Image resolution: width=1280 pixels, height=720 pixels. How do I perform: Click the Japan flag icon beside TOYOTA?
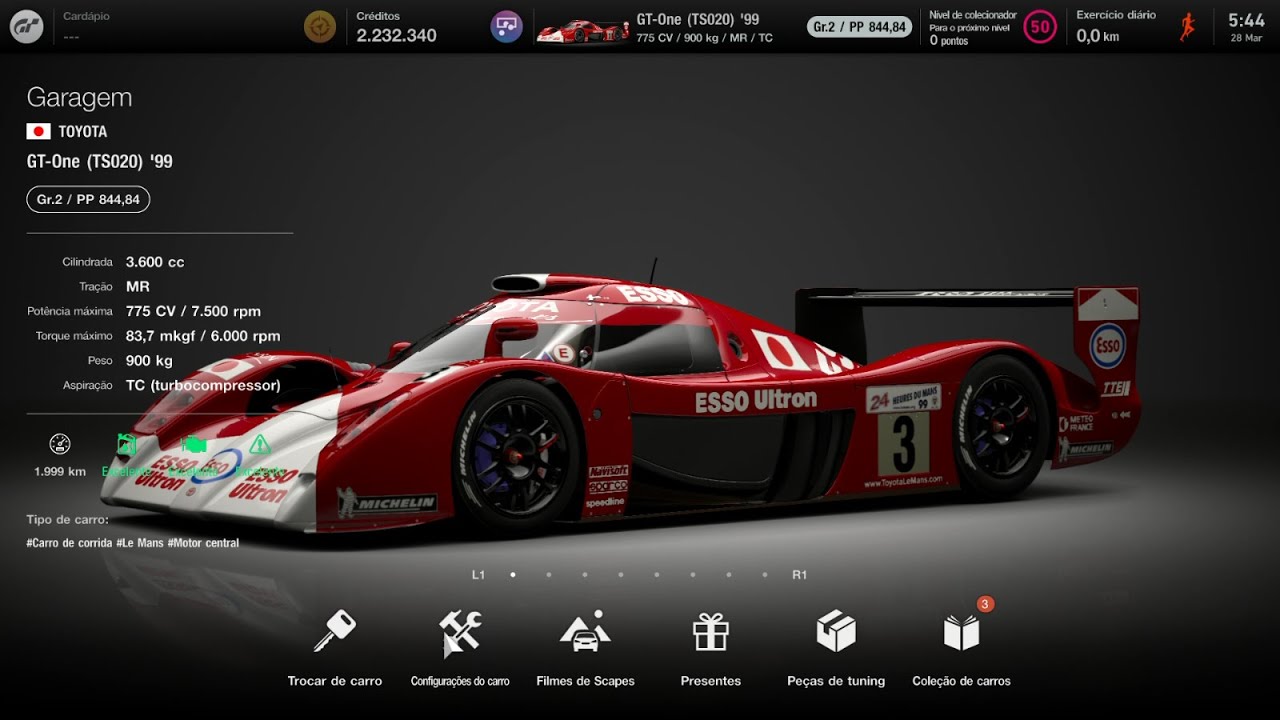coord(38,131)
